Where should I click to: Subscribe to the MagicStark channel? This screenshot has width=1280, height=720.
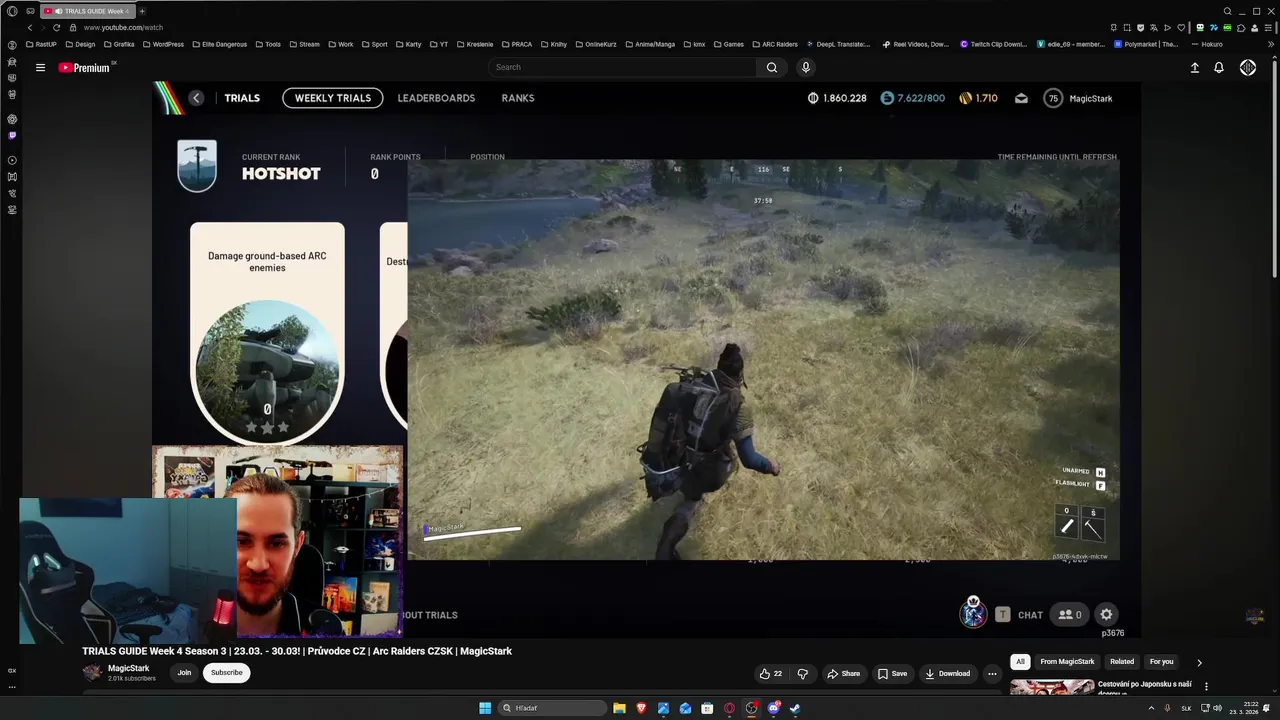tap(227, 673)
